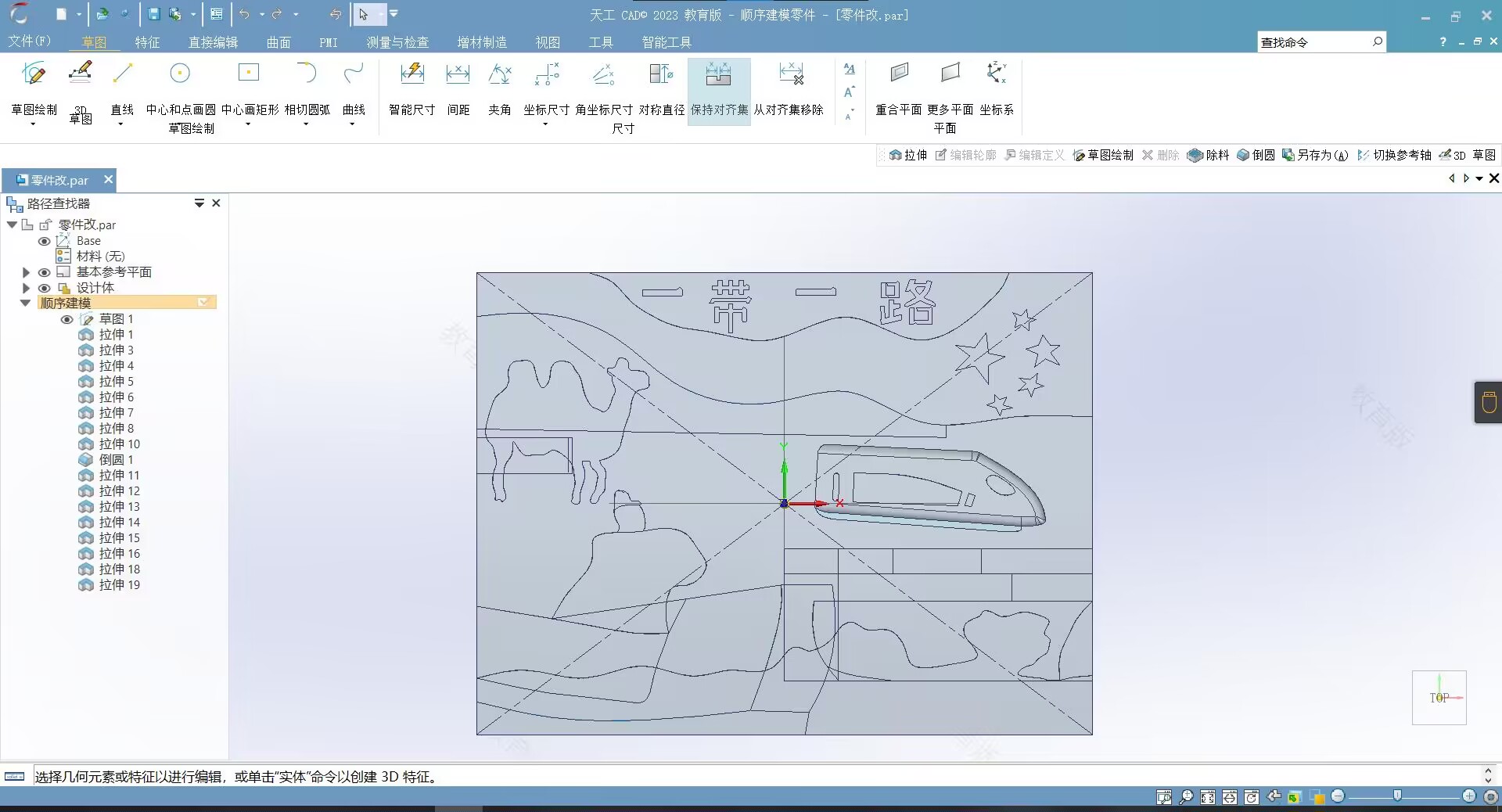The height and width of the screenshot is (812, 1502).
Task: Toggle visibility eye of 基本参考平面
Action: 45,272
